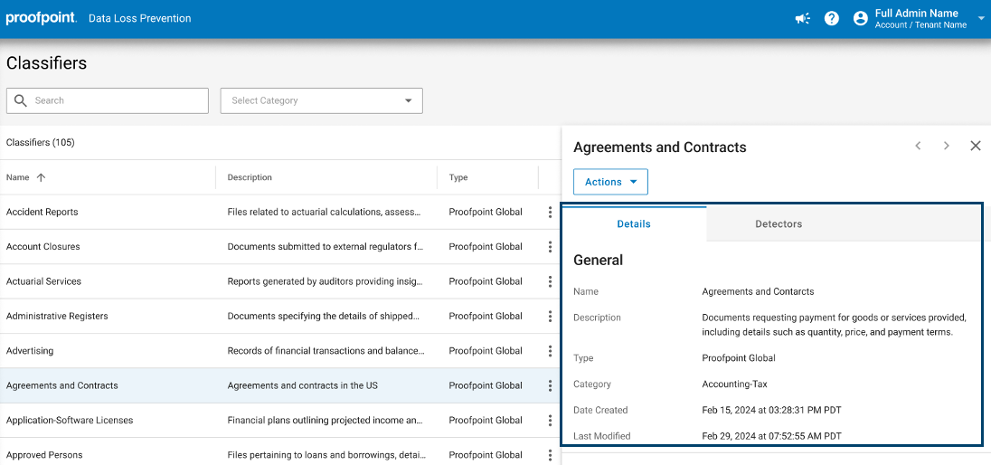Click the Proofpoint logo
Viewport: 992px width, 466px height.
(x=41, y=18)
